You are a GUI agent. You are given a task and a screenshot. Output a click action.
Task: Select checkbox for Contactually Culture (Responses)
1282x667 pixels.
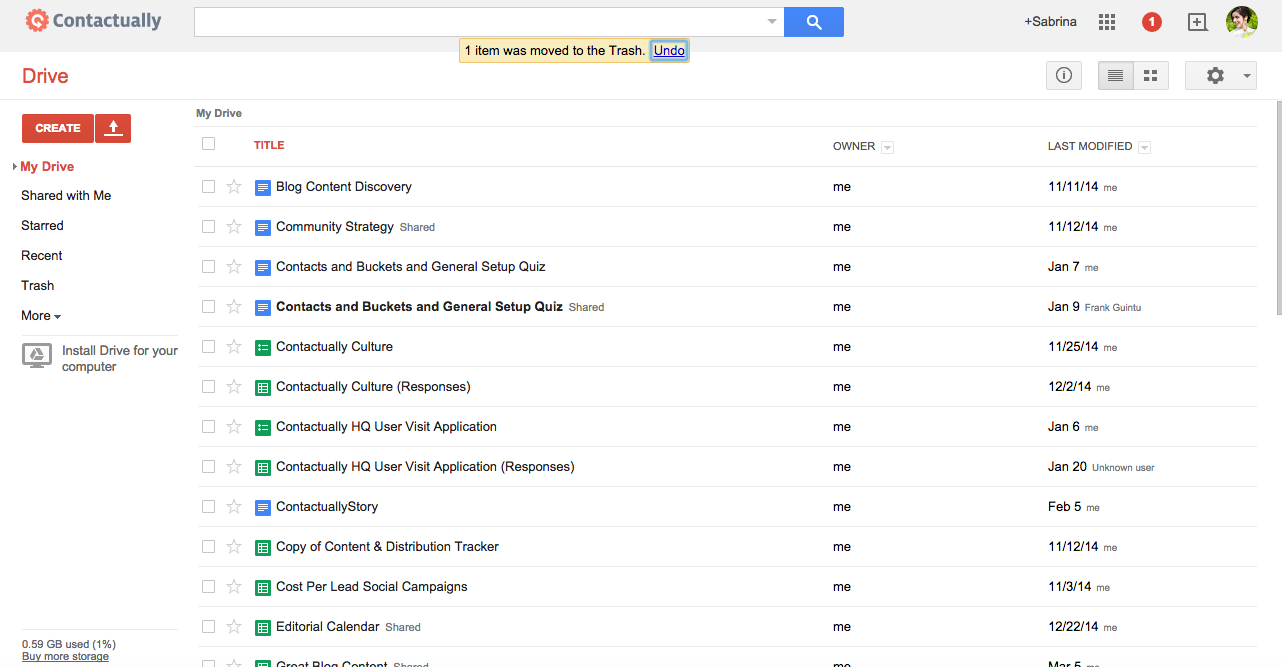point(208,386)
